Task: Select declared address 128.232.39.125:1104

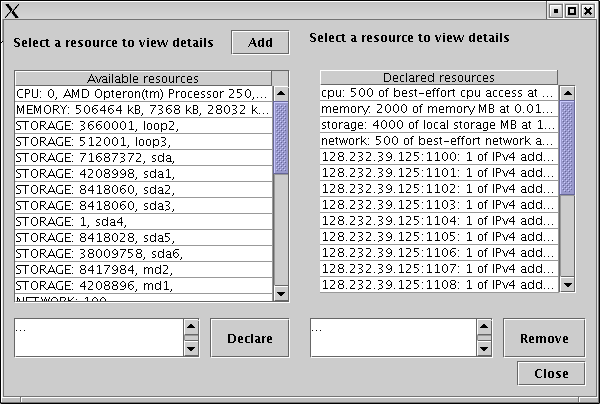Action: pos(438,221)
